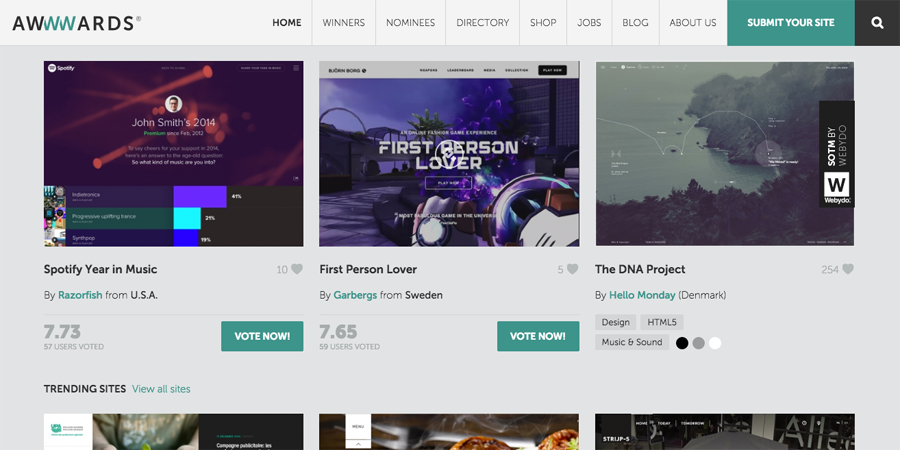Vote now for Spotify Year in Music

(262, 336)
